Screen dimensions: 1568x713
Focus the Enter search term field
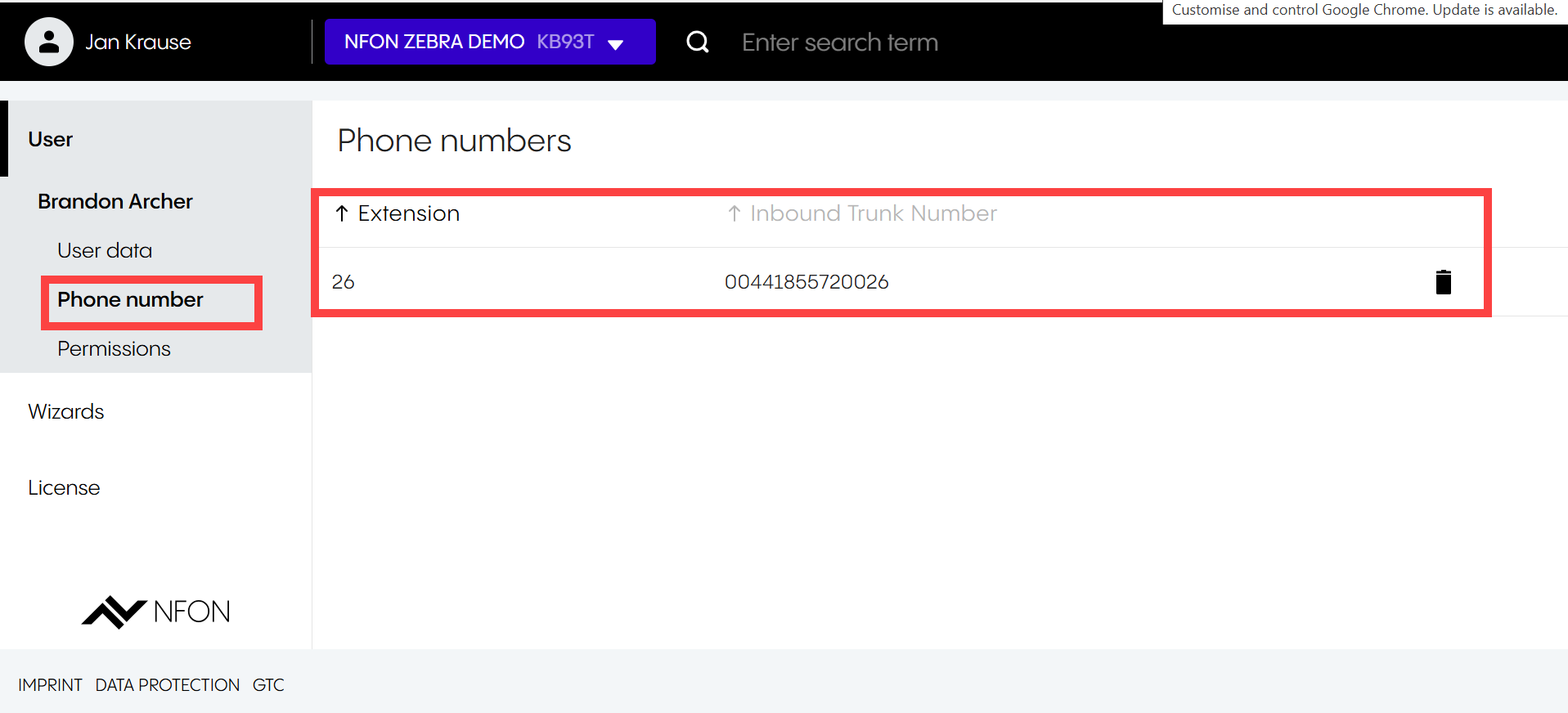(x=839, y=43)
